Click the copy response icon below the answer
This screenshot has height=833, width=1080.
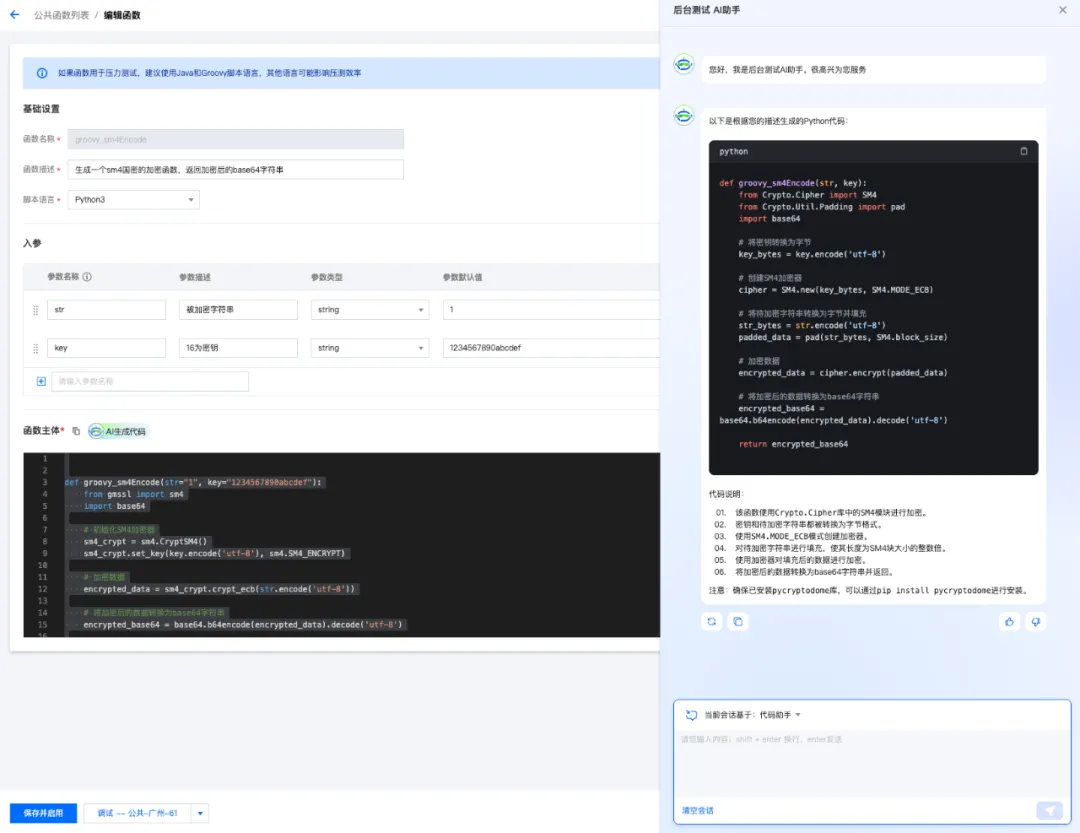[738, 621]
